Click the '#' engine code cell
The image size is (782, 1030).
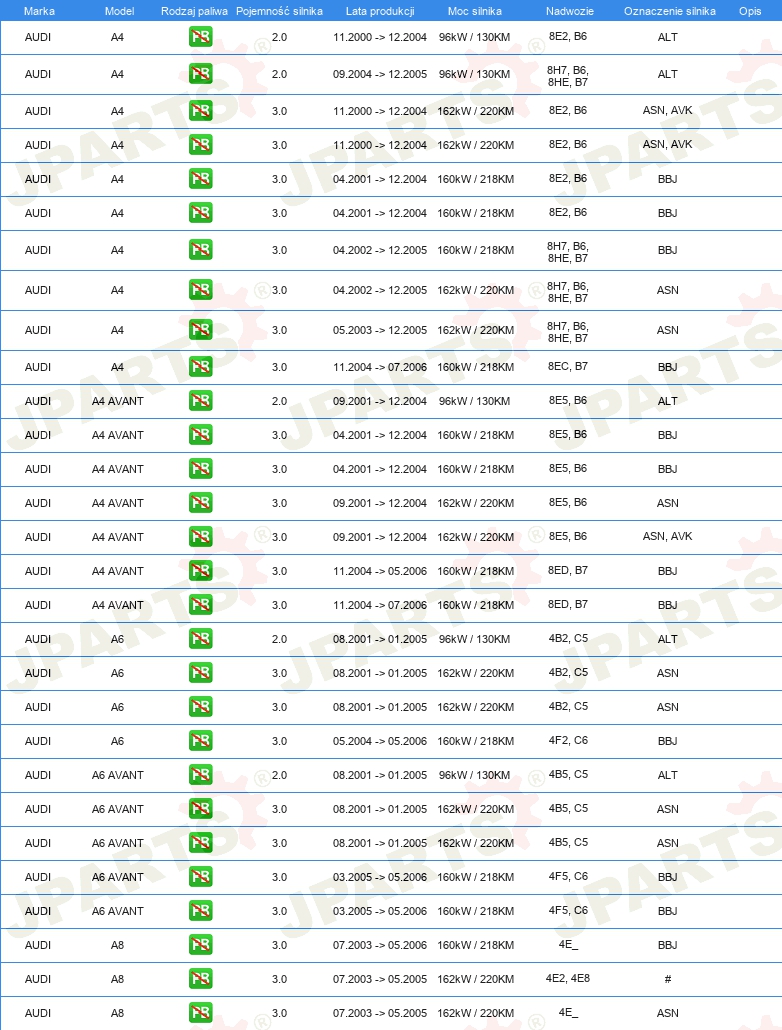pyautogui.click(x=668, y=979)
